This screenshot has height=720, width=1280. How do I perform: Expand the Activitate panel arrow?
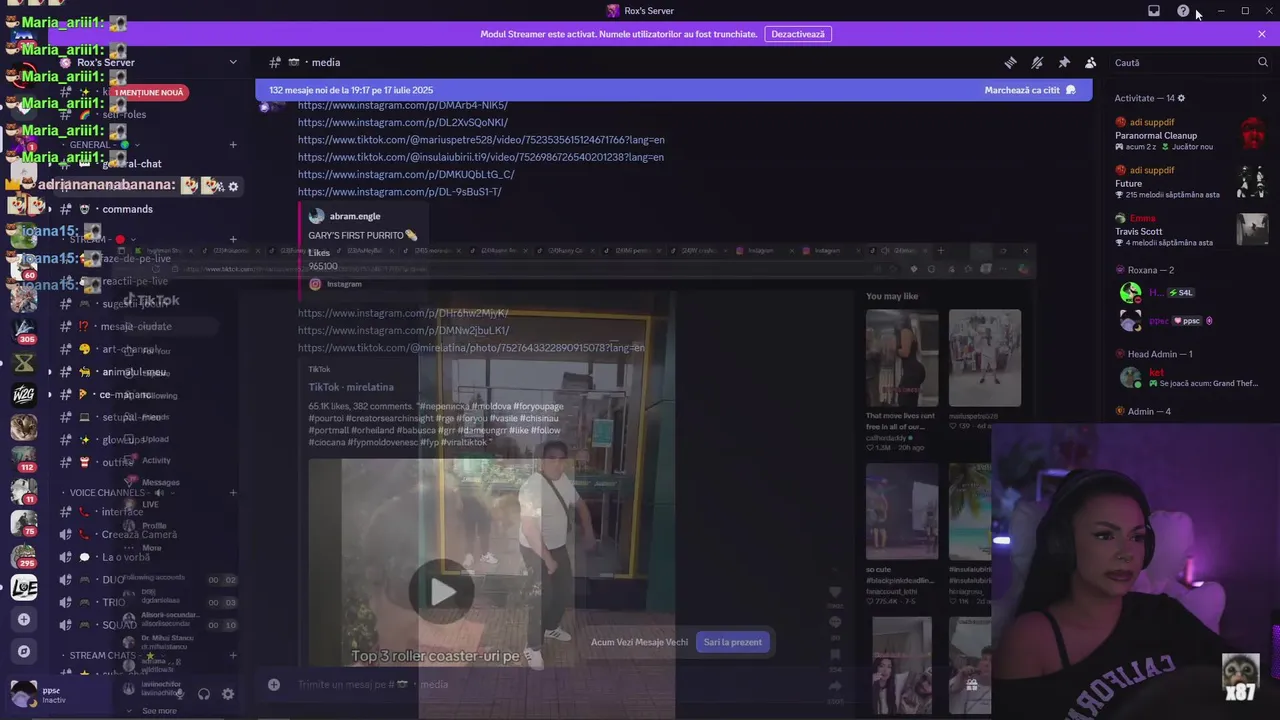coord(1264,98)
